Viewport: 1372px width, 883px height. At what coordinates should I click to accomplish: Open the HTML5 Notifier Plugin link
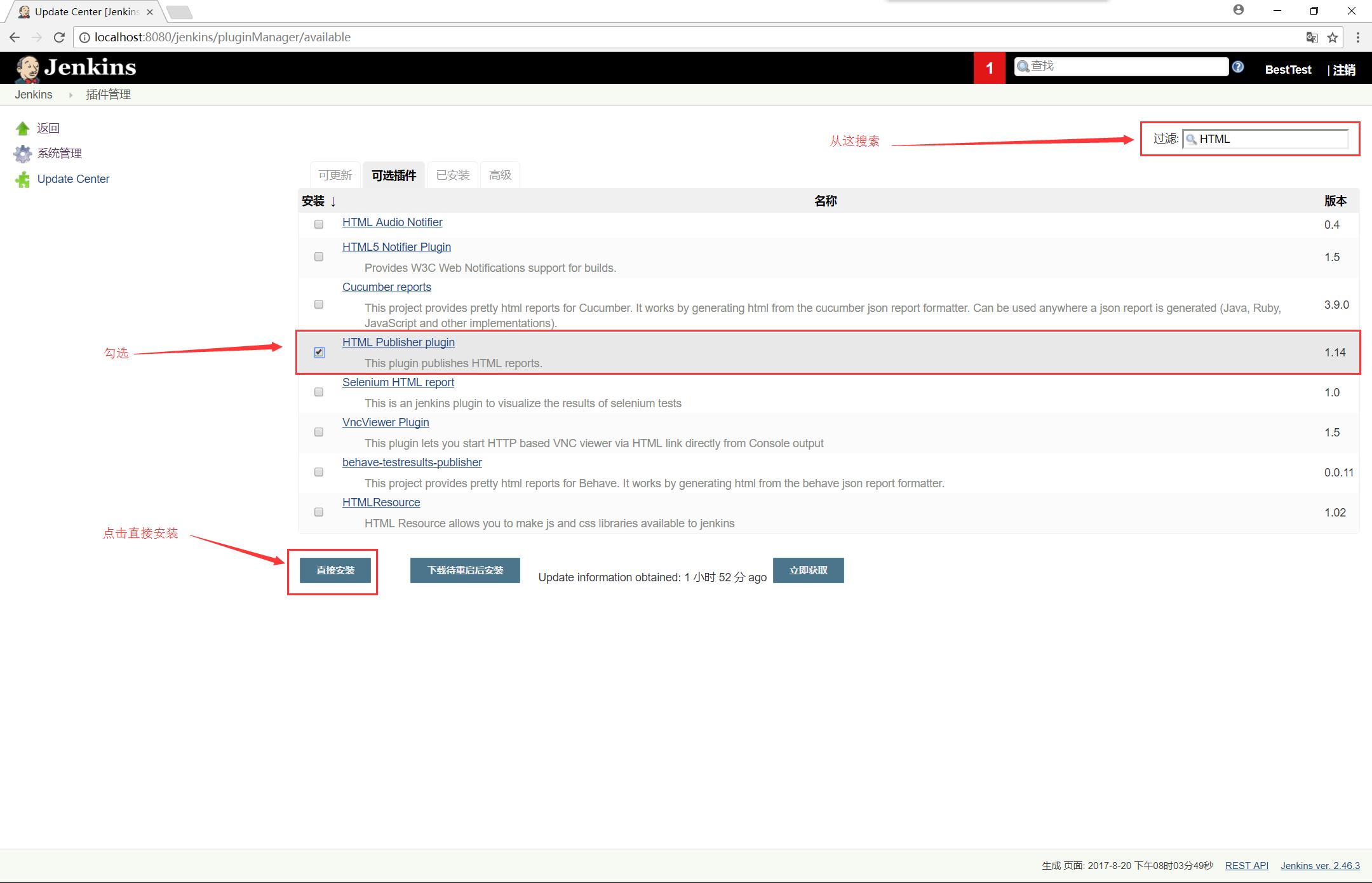pyautogui.click(x=396, y=247)
